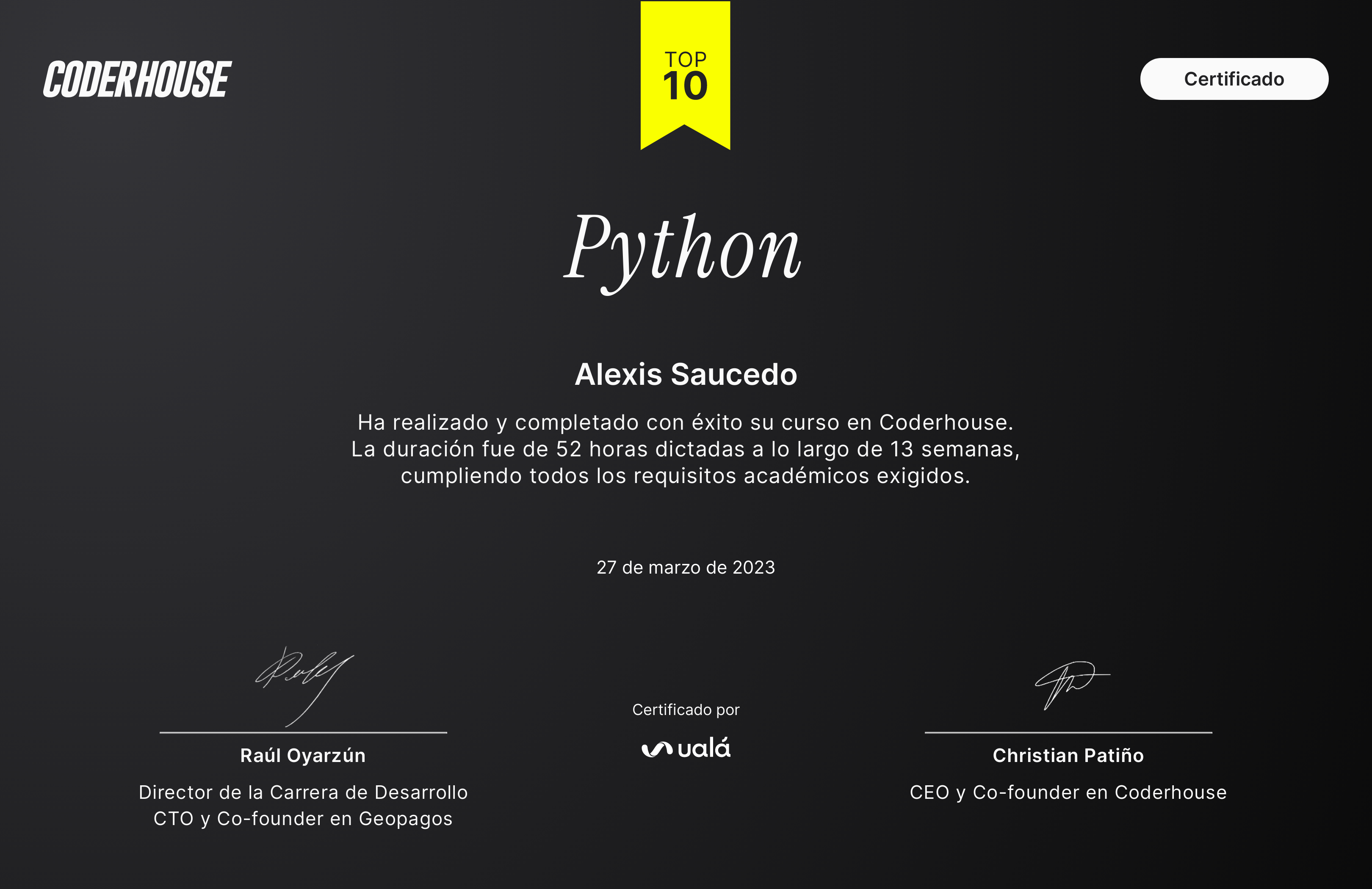Click Christian Patiño's handwritten signature
1372x889 pixels.
click(1072, 686)
